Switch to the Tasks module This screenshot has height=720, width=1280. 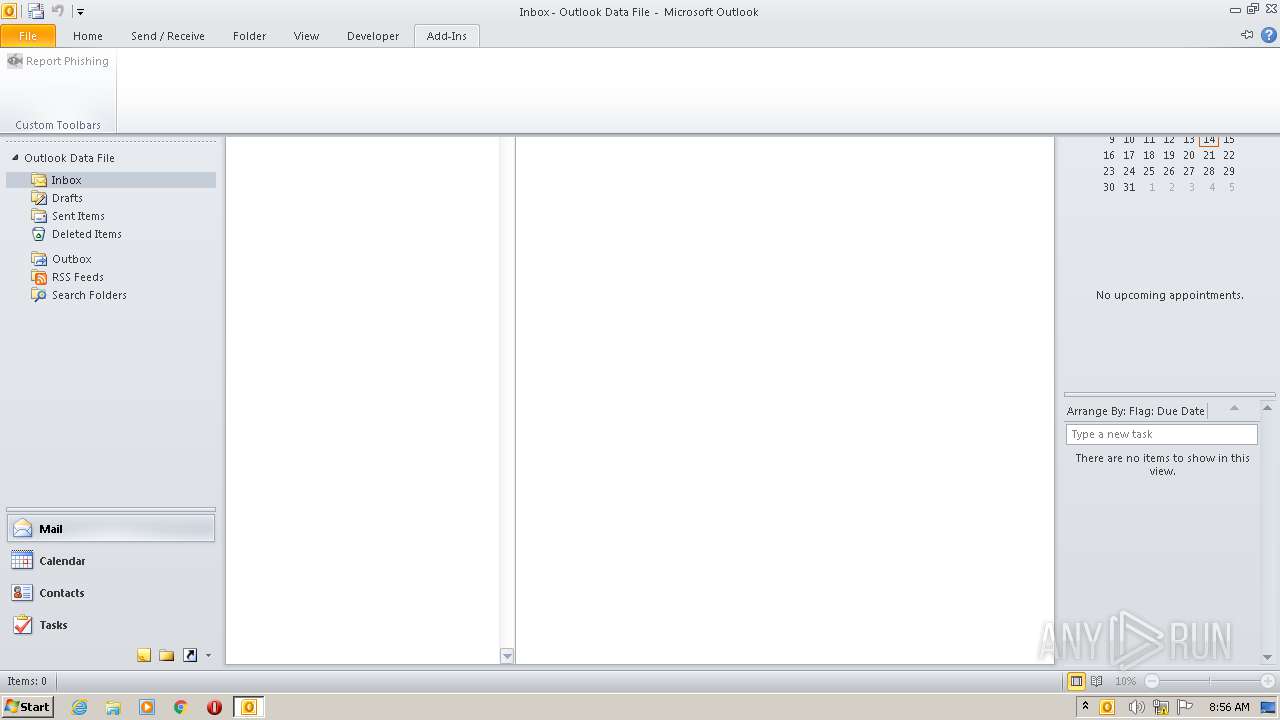[x=111, y=625]
